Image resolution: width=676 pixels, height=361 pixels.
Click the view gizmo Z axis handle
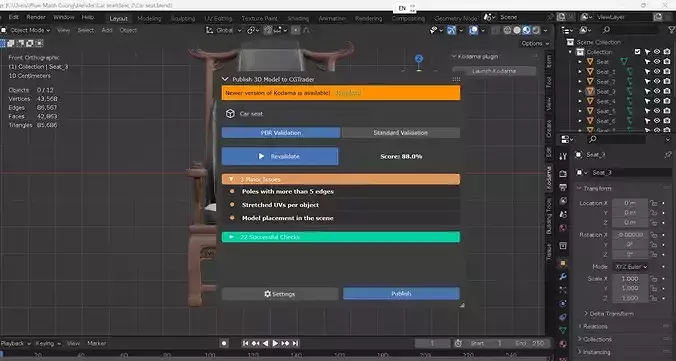(419, 58)
